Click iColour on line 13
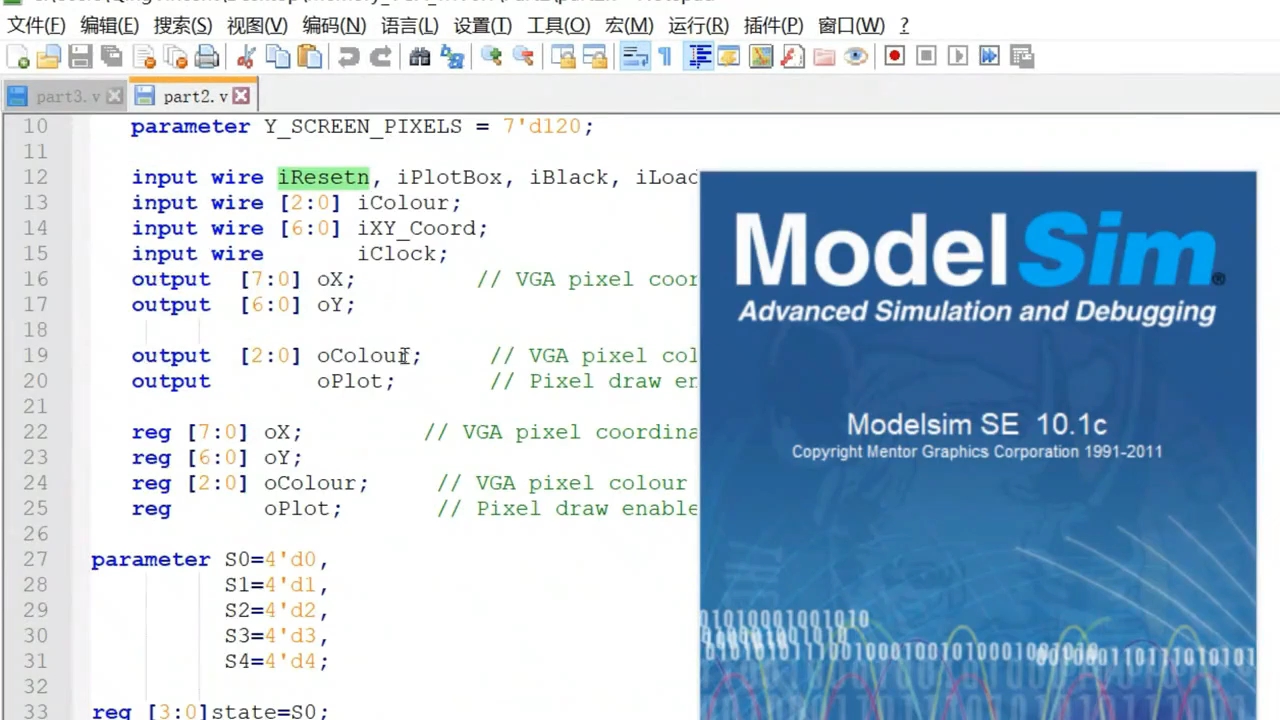Viewport: 1280px width, 720px height. (x=403, y=202)
